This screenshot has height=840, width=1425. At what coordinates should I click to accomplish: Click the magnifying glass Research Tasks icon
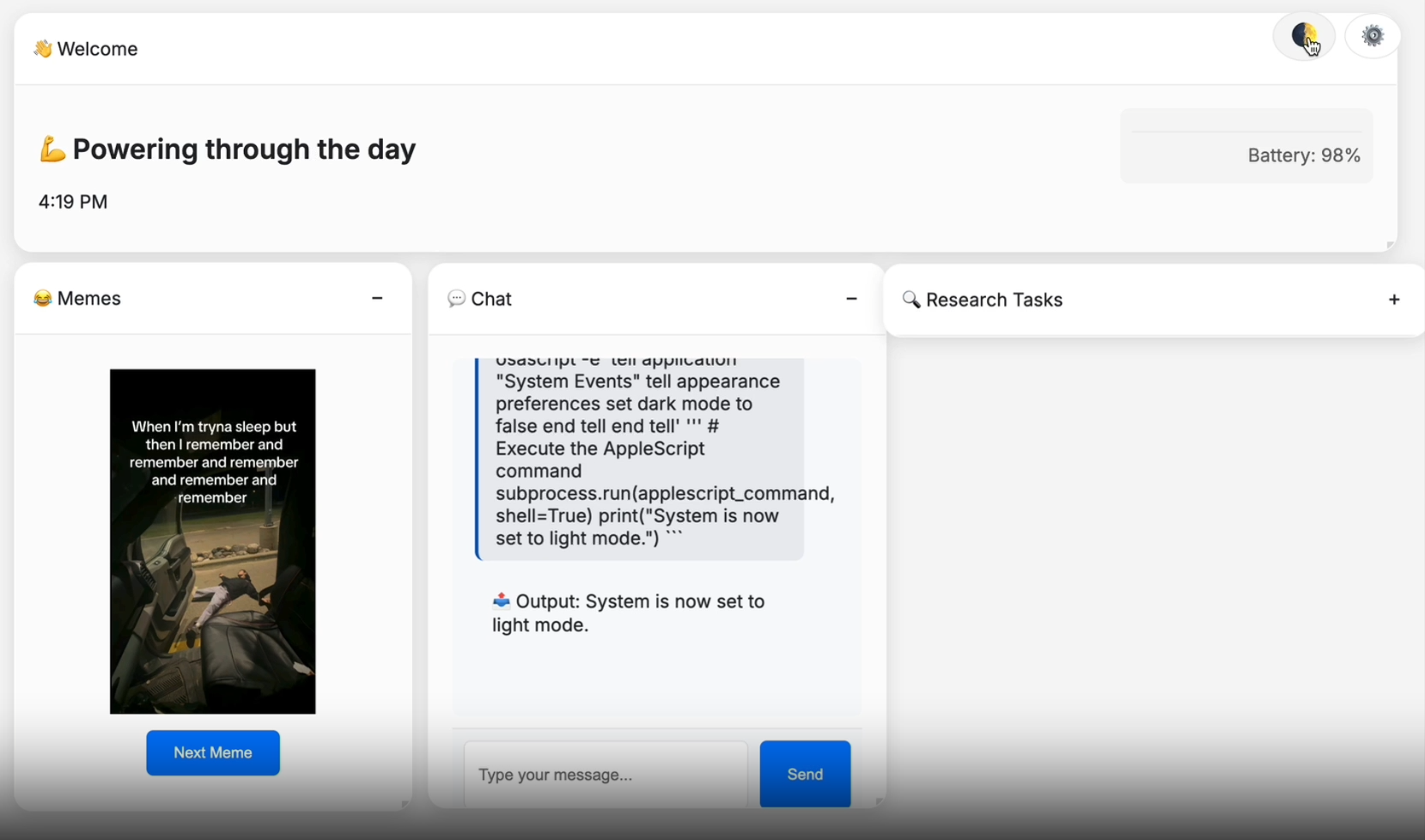(911, 300)
